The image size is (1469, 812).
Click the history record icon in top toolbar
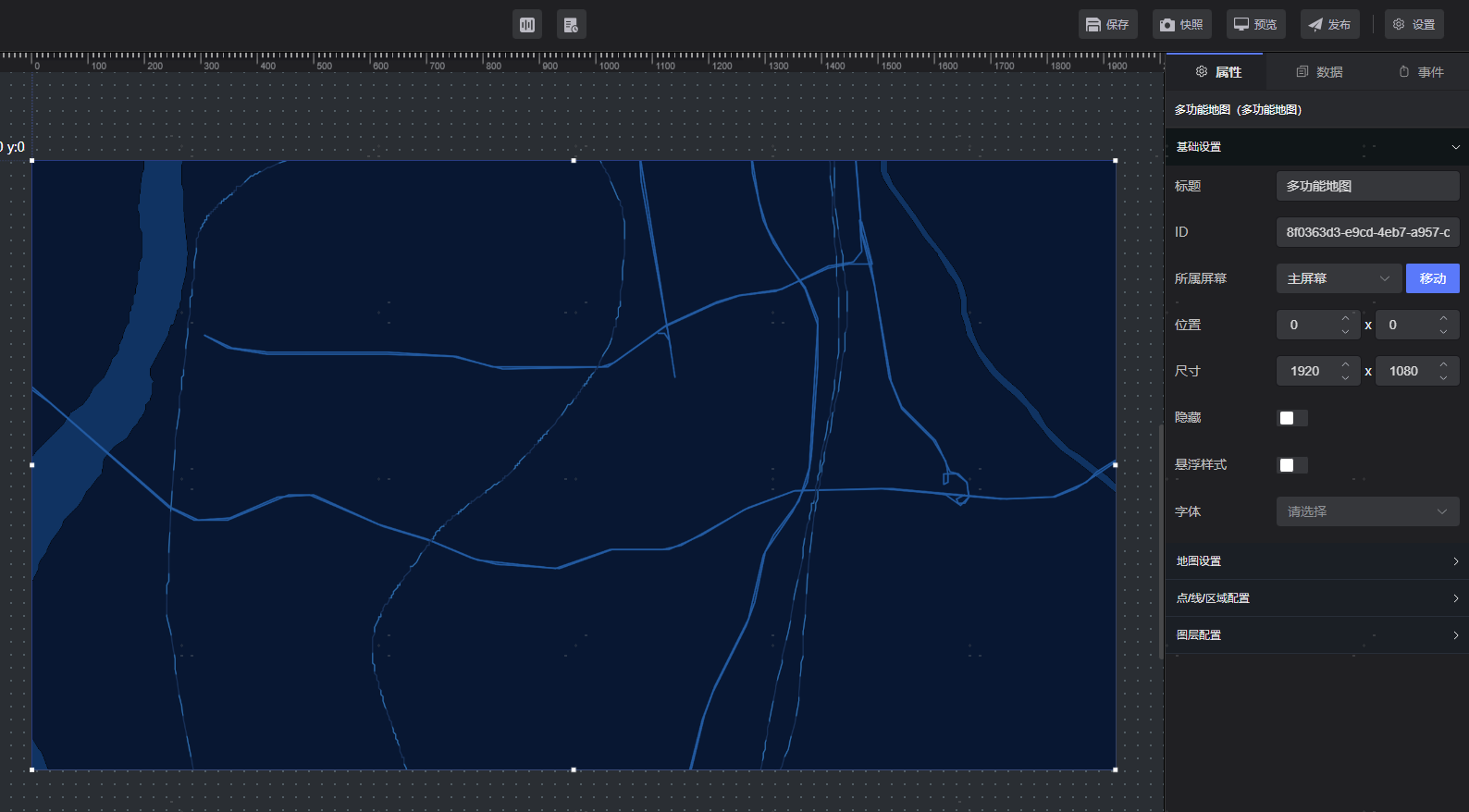coord(571,25)
